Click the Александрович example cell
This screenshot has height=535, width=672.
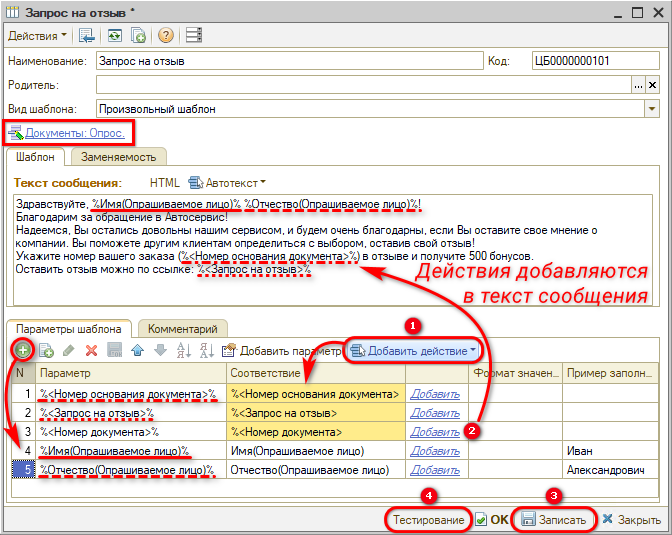611,470
